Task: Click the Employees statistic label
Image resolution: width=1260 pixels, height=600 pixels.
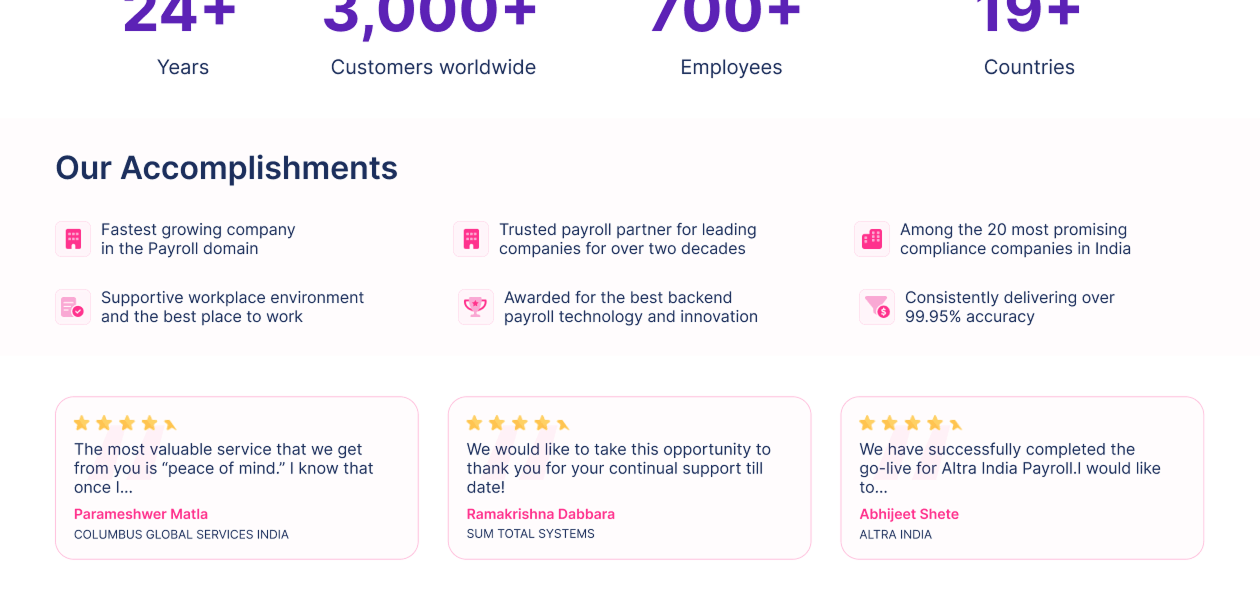Action: pyautogui.click(x=731, y=67)
